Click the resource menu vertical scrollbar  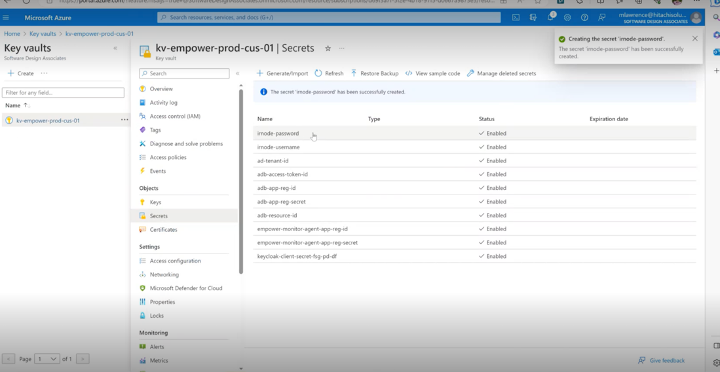coord(241,181)
